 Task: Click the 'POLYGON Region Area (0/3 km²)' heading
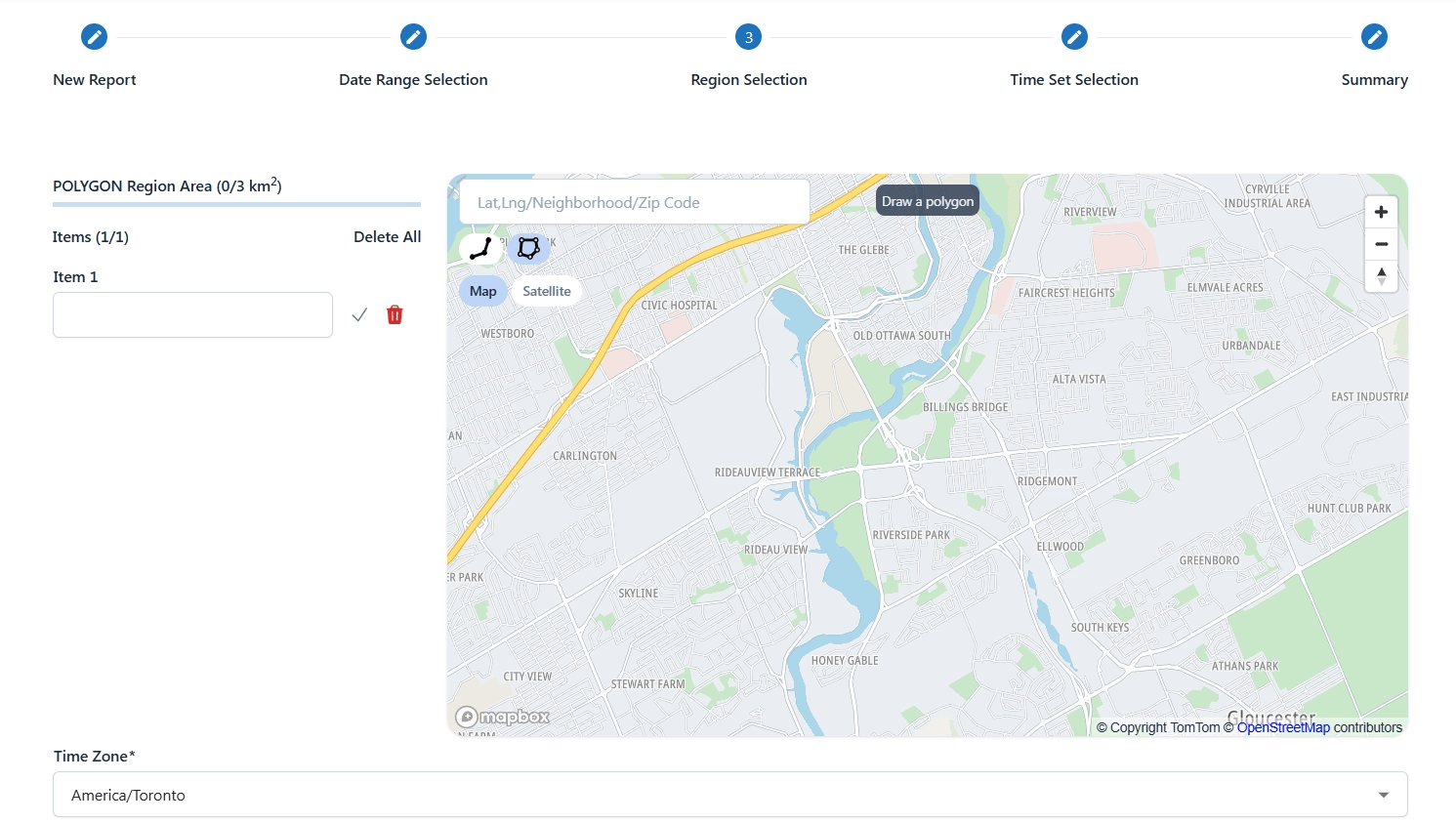tap(167, 185)
